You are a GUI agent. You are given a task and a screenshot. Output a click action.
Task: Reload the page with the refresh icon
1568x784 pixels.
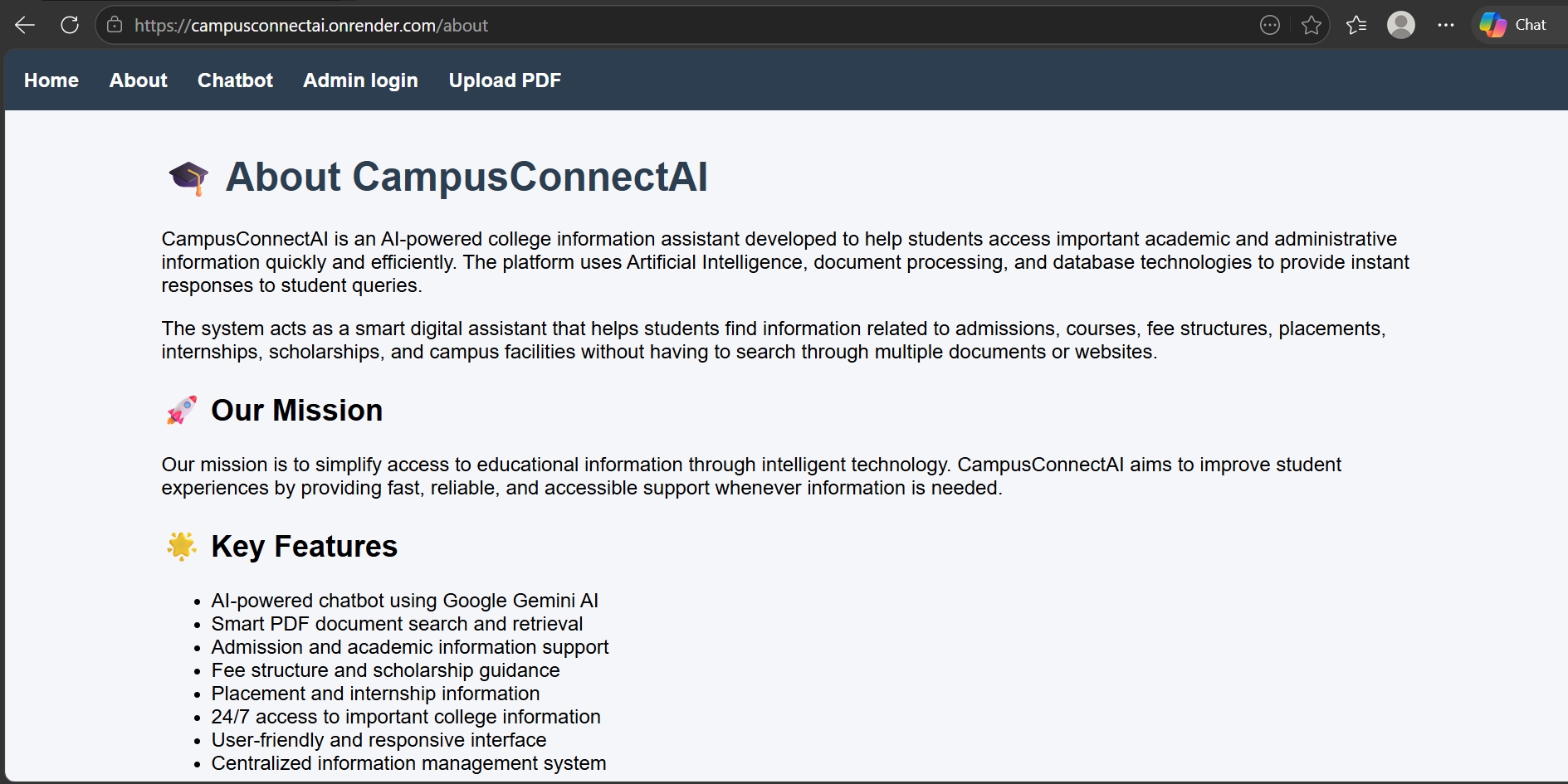click(70, 25)
